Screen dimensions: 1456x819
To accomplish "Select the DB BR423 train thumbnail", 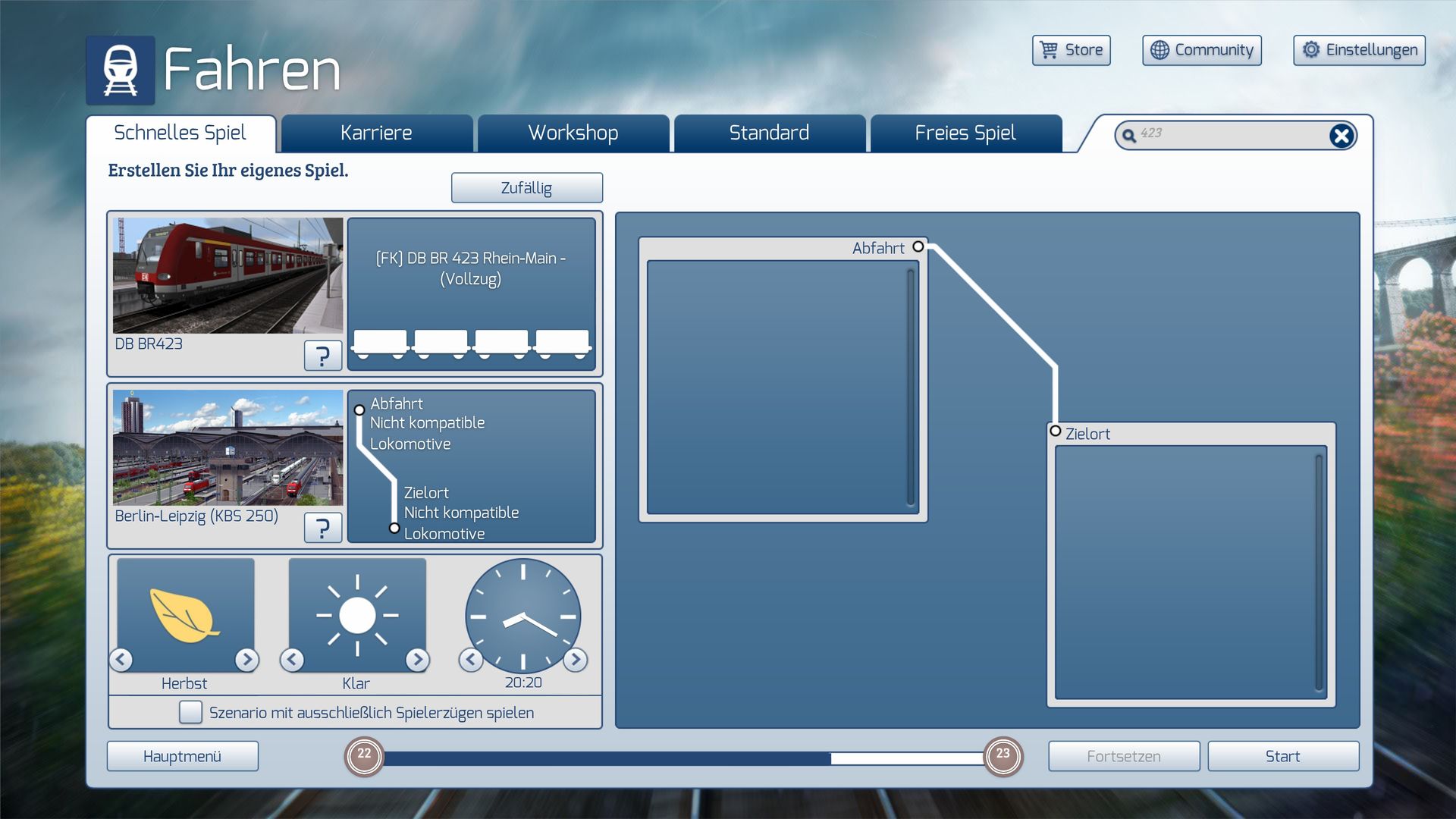I will [x=227, y=276].
